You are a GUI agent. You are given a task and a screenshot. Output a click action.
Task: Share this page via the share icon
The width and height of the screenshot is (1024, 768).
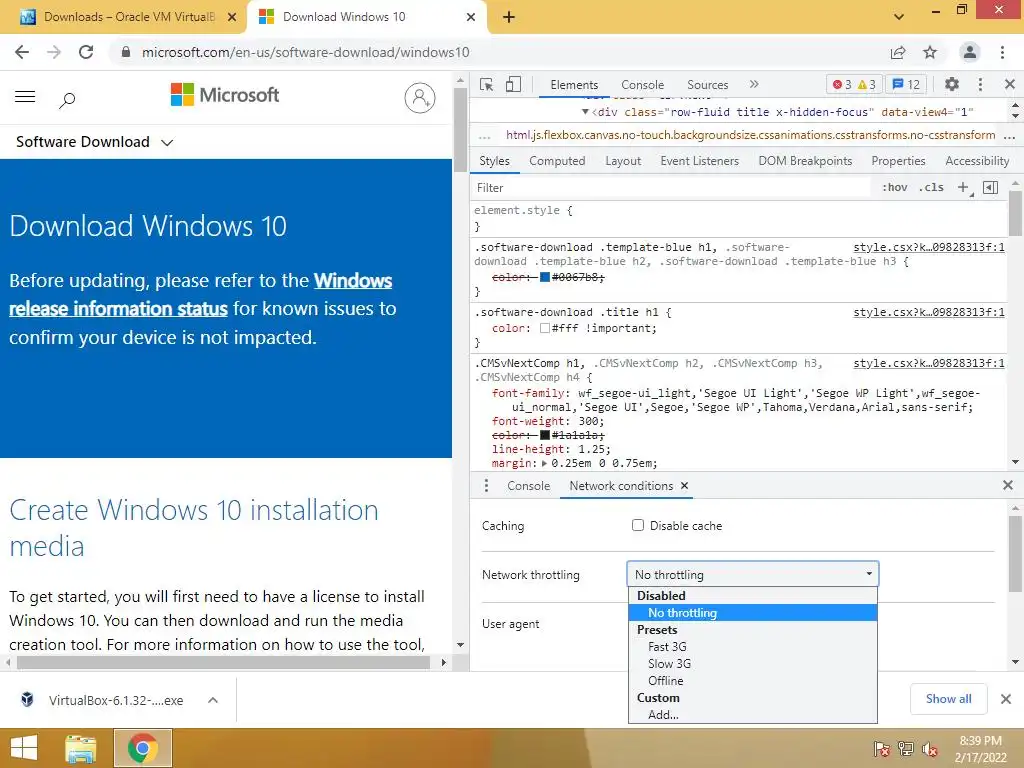pos(898,52)
